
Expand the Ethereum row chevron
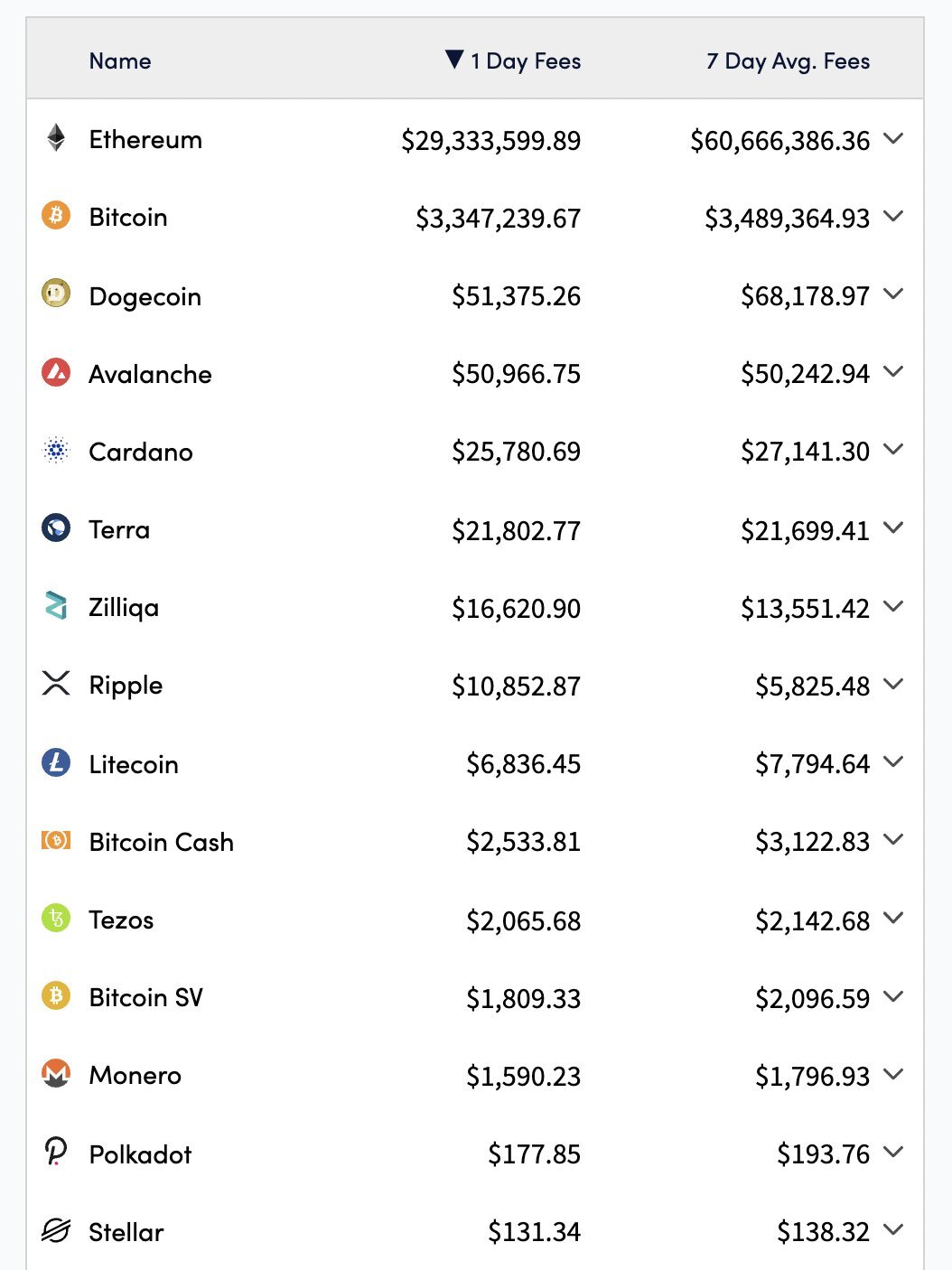[893, 139]
